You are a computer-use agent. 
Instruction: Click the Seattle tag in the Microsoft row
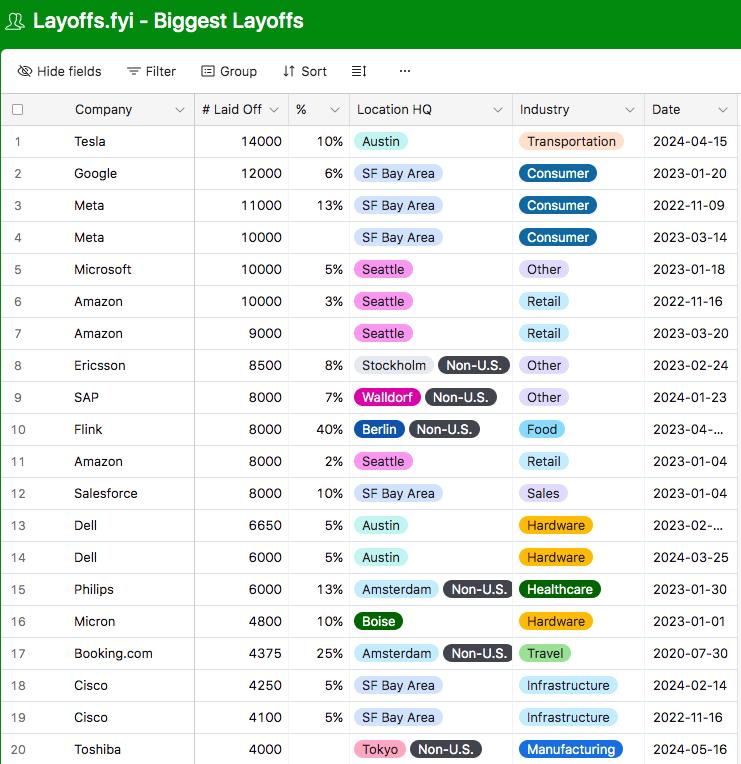click(383, 269)
